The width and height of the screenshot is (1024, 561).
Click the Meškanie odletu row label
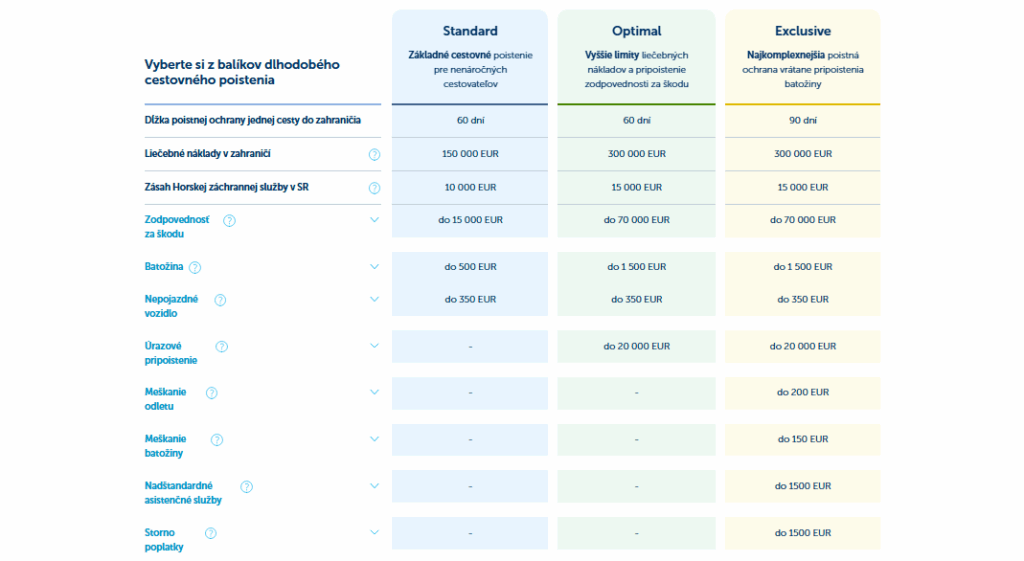166,399
